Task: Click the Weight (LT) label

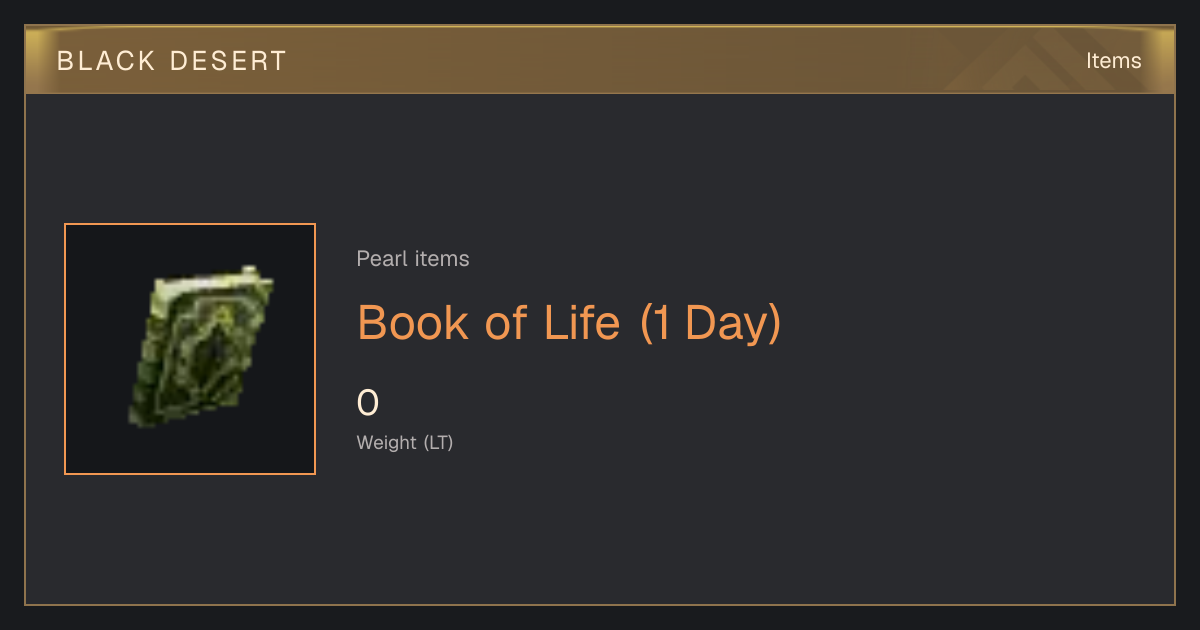Action: click(405, 443)
